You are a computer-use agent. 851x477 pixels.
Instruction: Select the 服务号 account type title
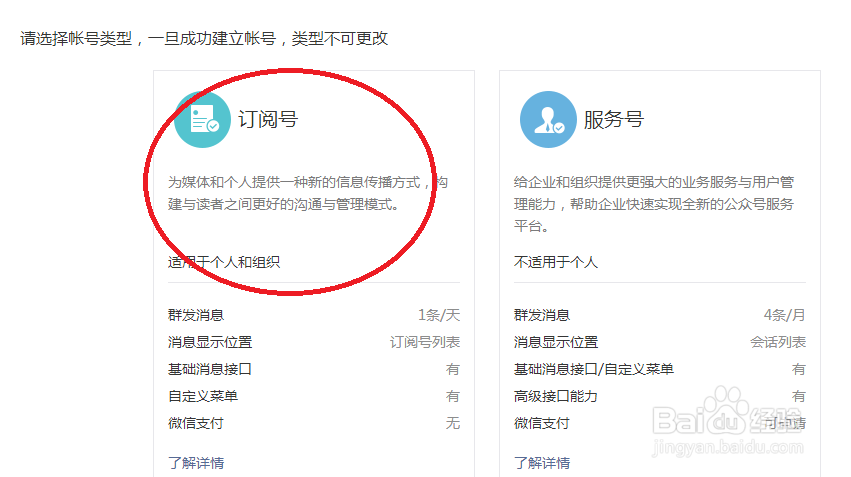click(614, 119)
